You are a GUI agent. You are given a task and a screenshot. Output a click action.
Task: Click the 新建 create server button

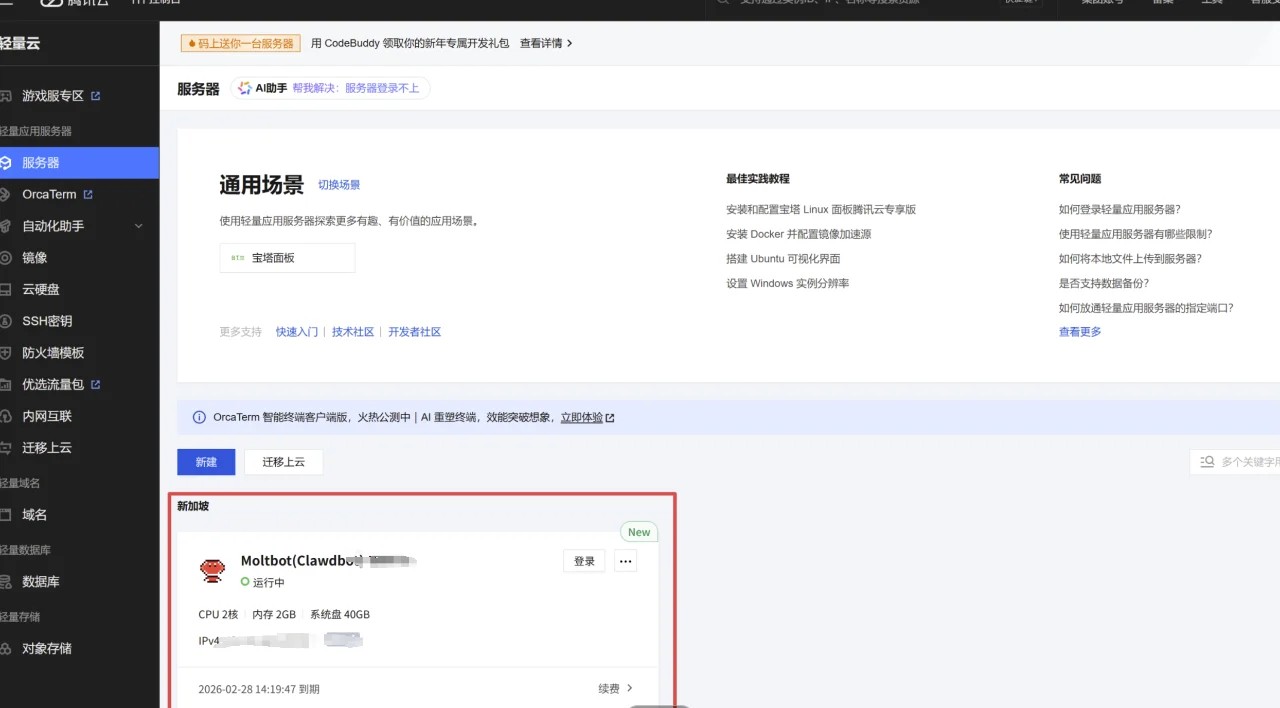(x=206, y=462)
